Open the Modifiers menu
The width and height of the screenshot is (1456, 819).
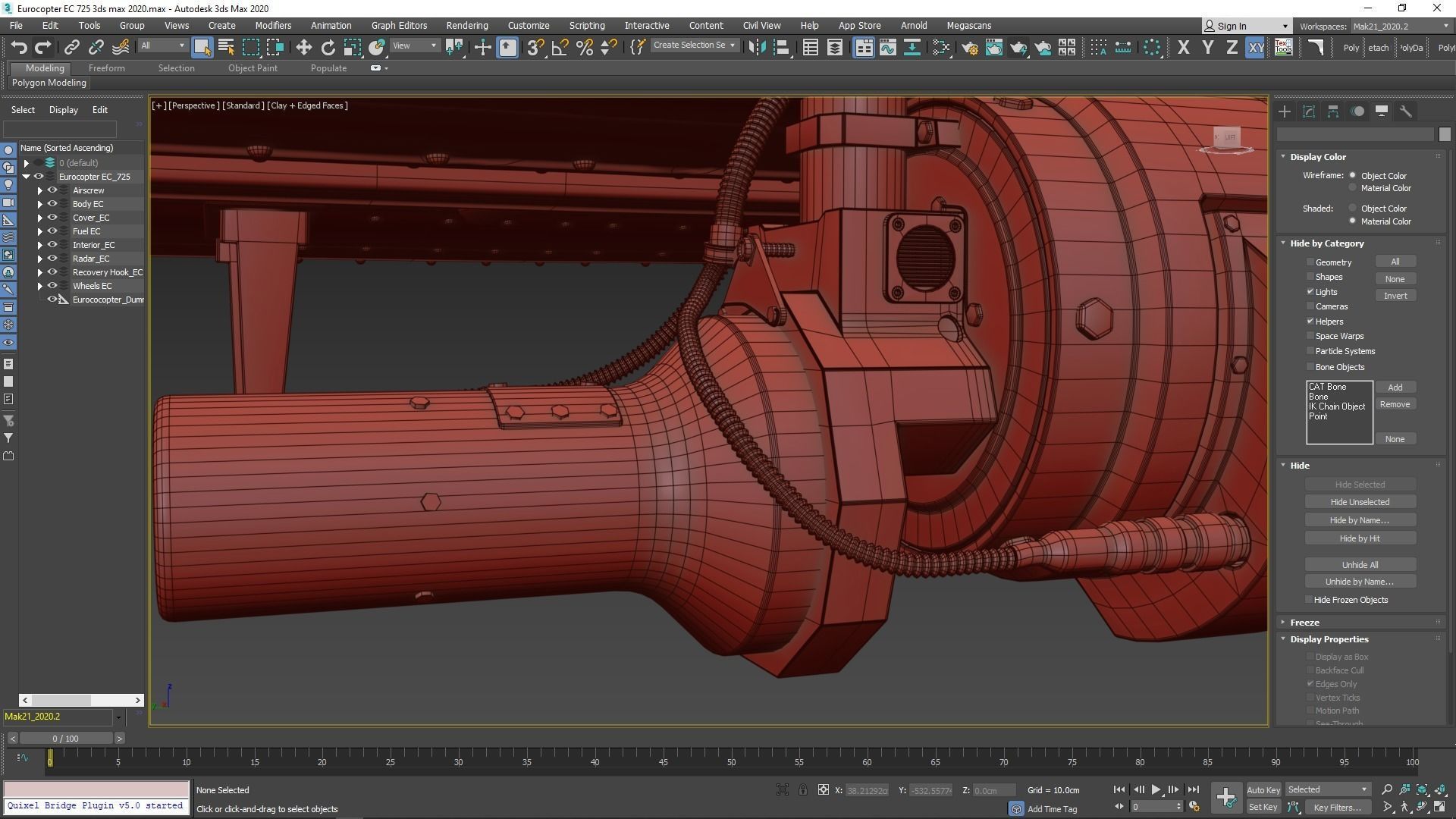(273, 25)
